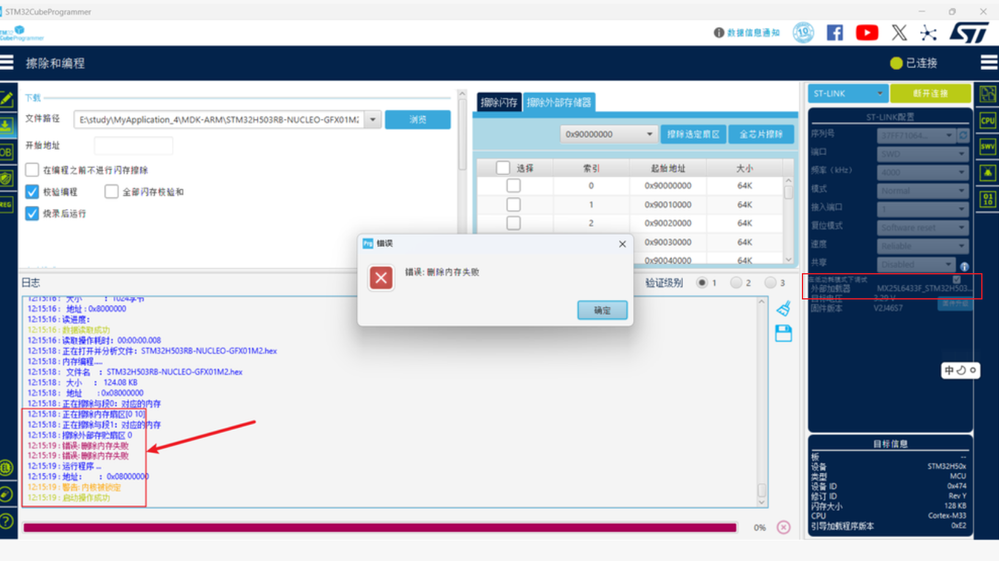The height and width of the screenshot is (561, 999).
Task: Open the Software reset mode dropdown
Action: (921, 227)
